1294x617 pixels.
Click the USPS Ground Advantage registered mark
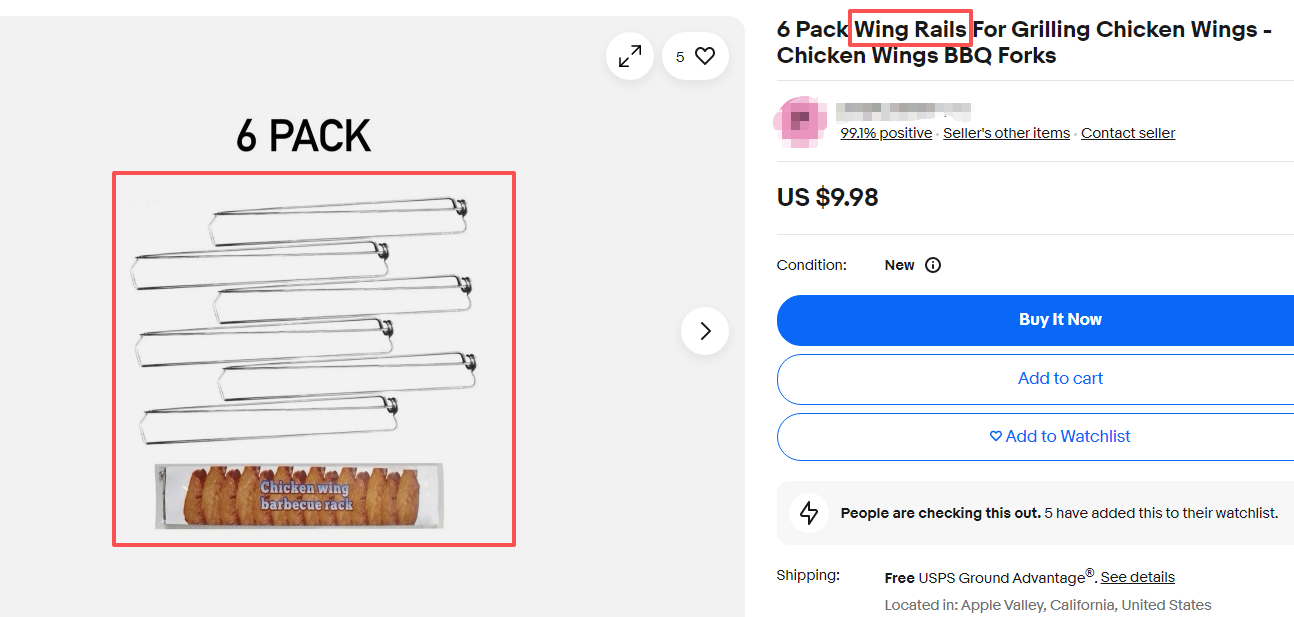[1089, 572]
